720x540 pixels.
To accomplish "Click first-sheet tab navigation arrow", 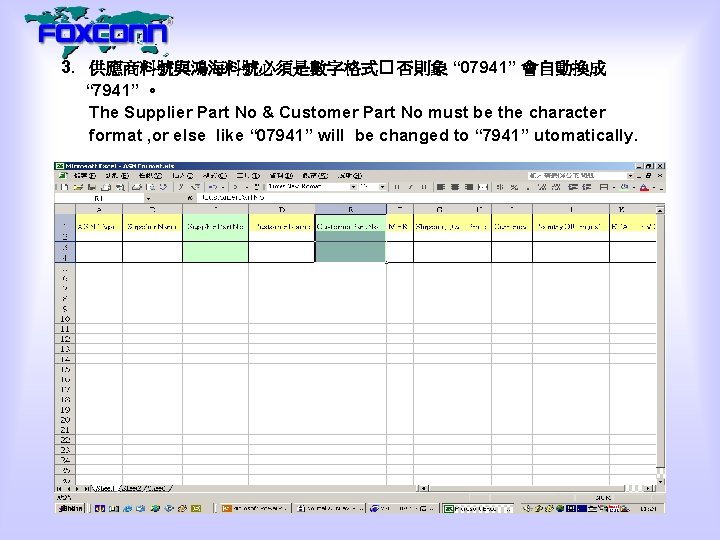I will pos(59,489).
